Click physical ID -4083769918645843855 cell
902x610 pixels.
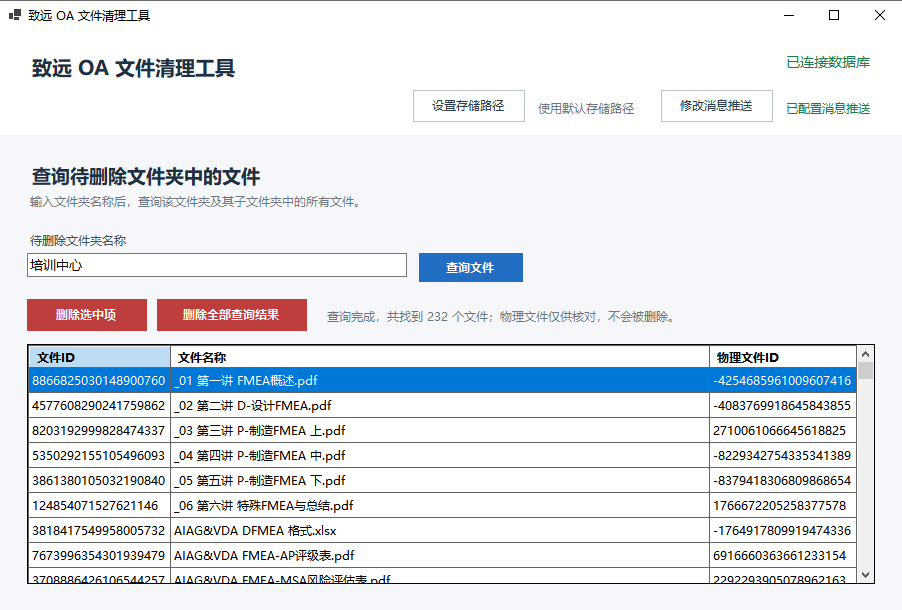click(x=783, y=406)
